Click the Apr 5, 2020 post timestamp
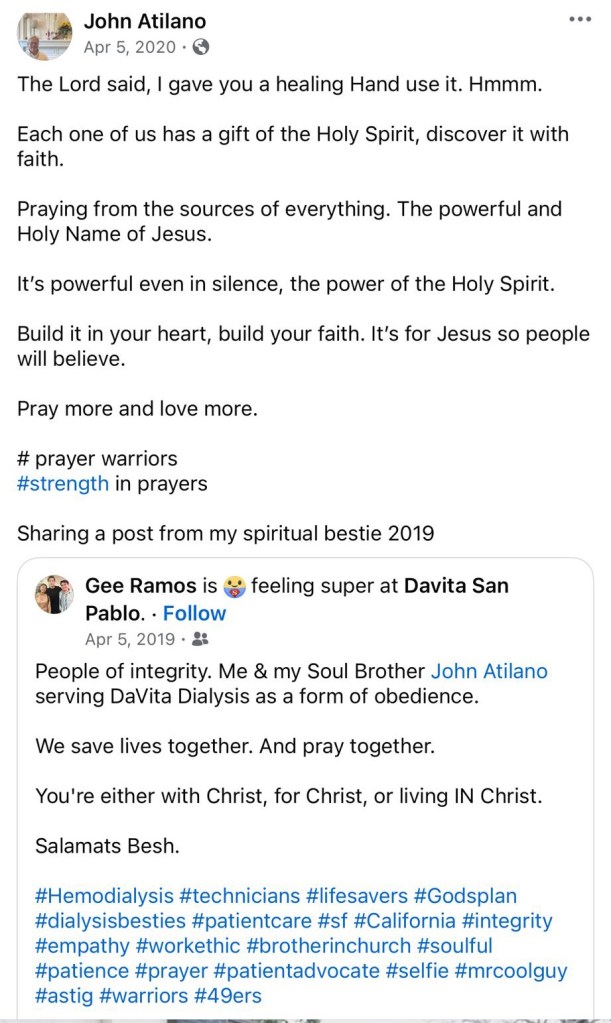Image resolution: width=611 pixels, height=1023 pixels. point(129,47)
